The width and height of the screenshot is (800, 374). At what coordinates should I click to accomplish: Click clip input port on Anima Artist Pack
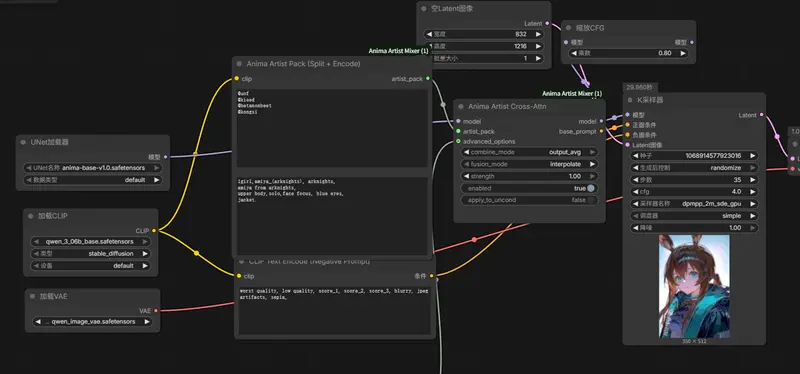(237, 79)
